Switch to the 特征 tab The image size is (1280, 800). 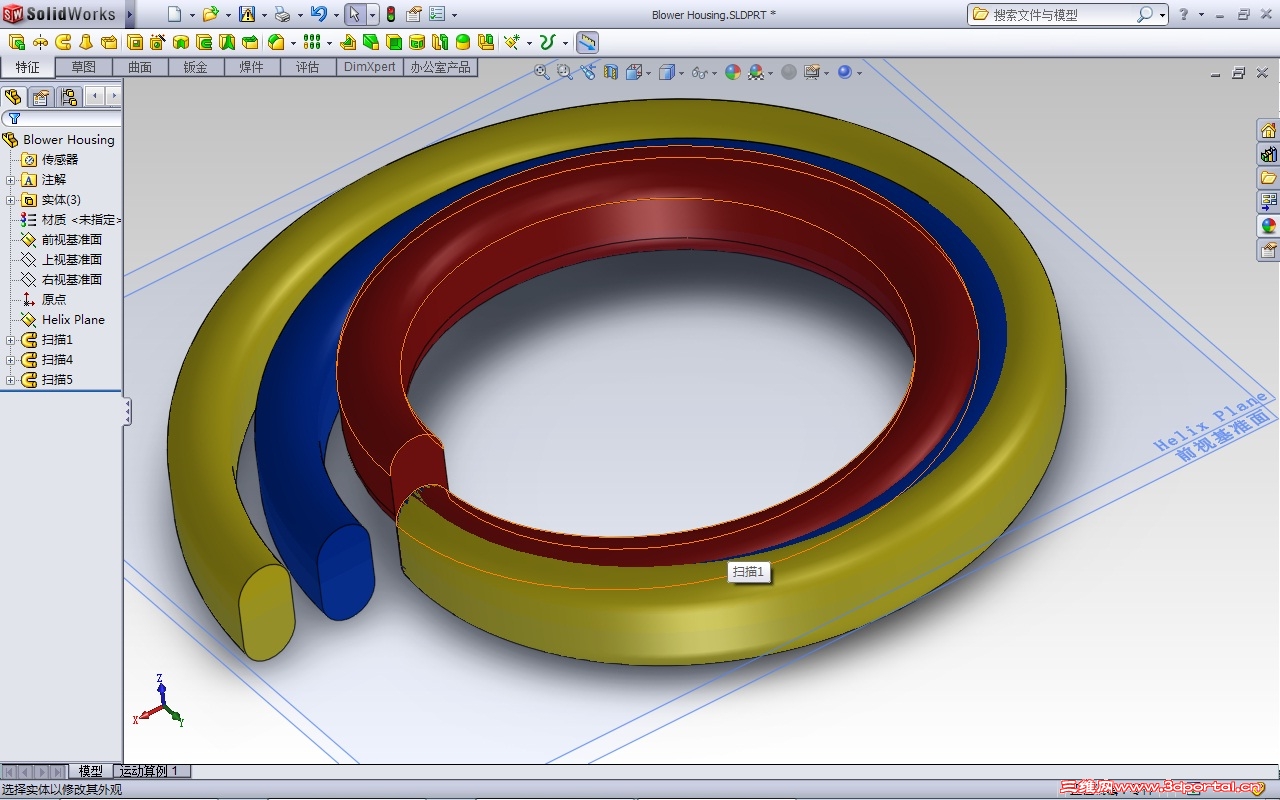(x=28, y=67)
